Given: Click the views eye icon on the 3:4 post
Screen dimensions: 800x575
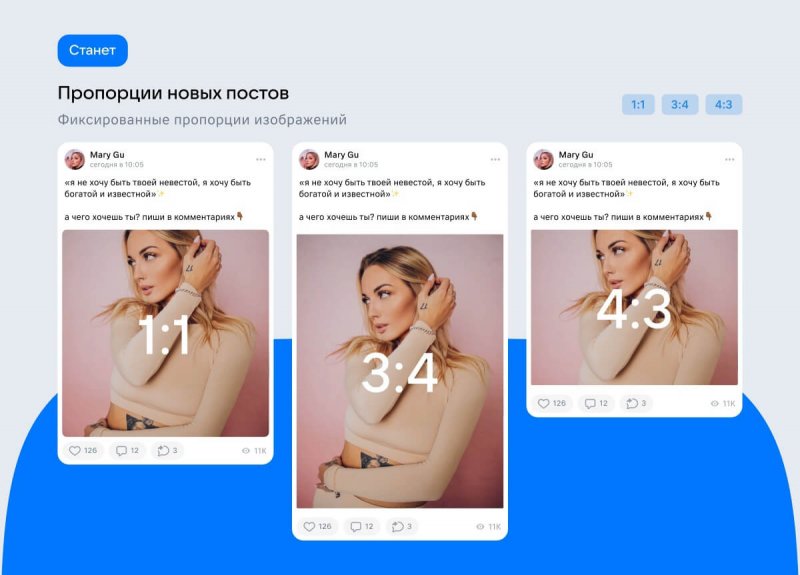Looking at the screenshot, I should click(x=480, y=527).
